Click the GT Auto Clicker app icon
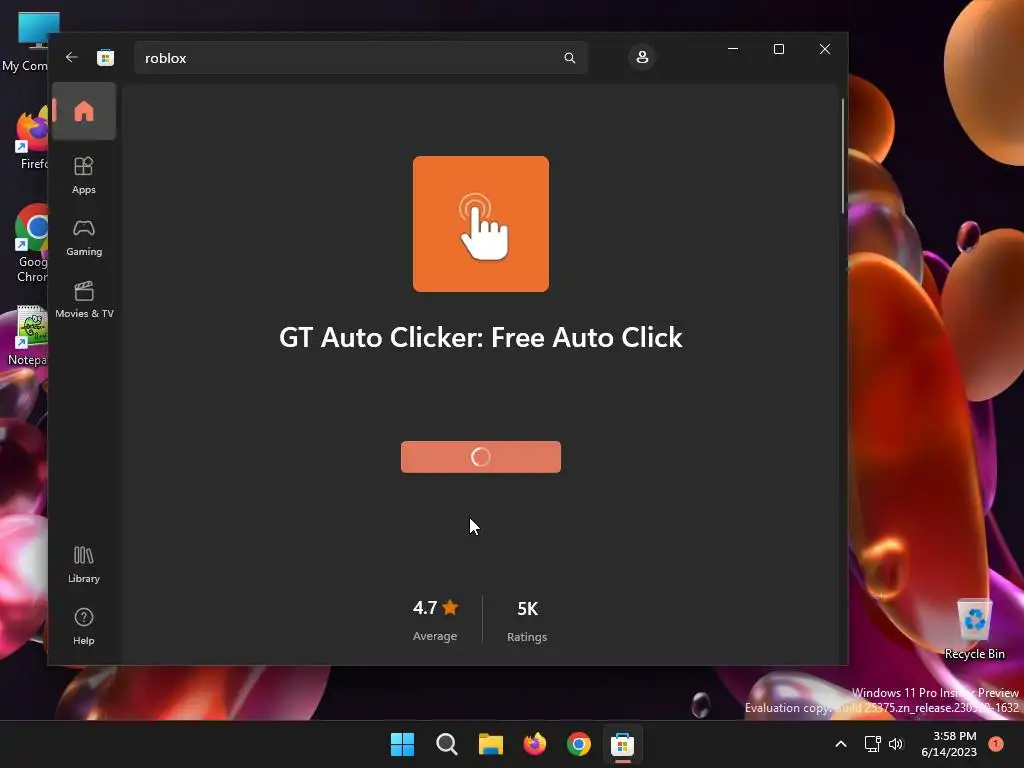This screenshot has width=1024, height=768. [481, 224]
